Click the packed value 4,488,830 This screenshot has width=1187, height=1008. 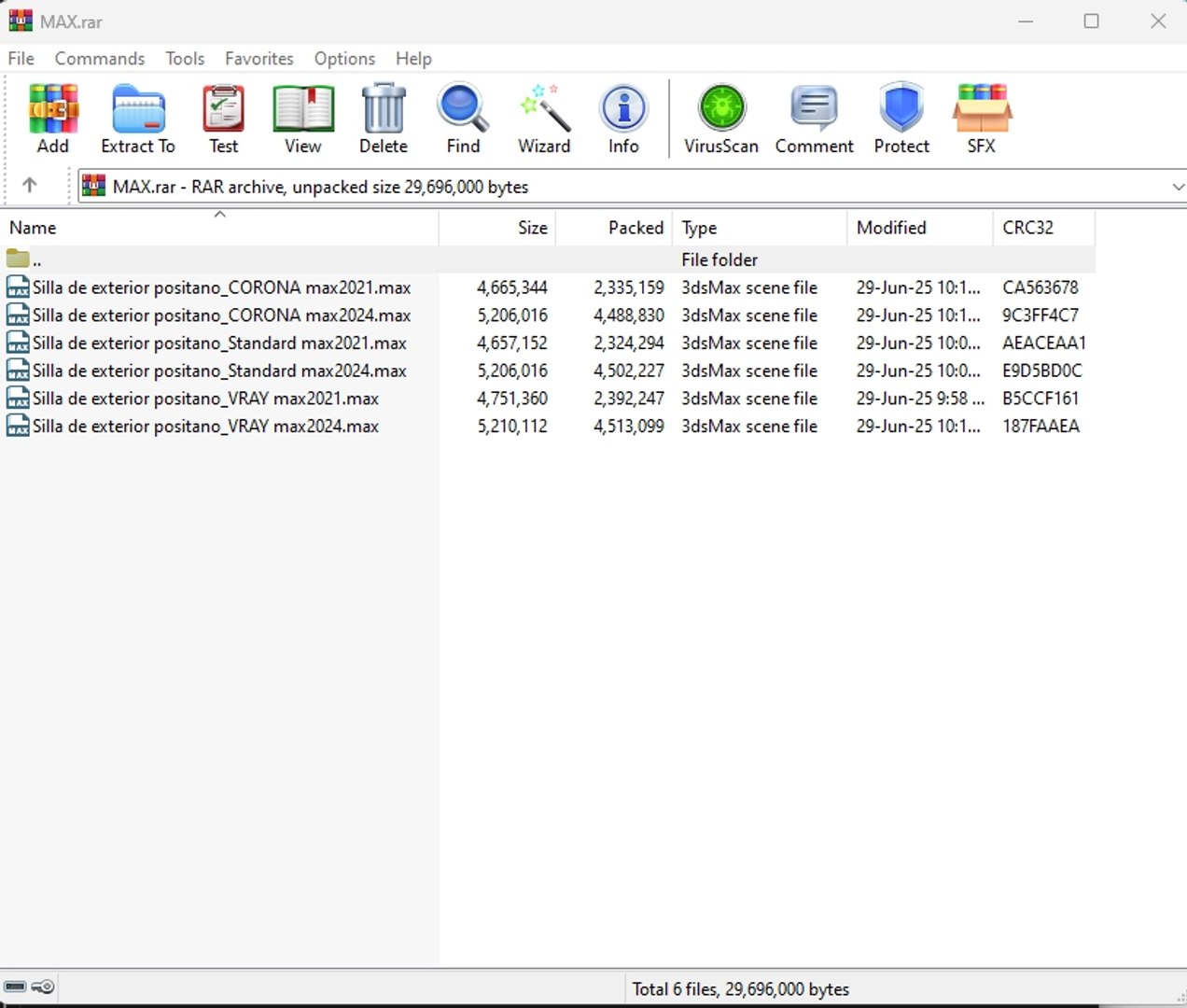[x=629, y=315]
